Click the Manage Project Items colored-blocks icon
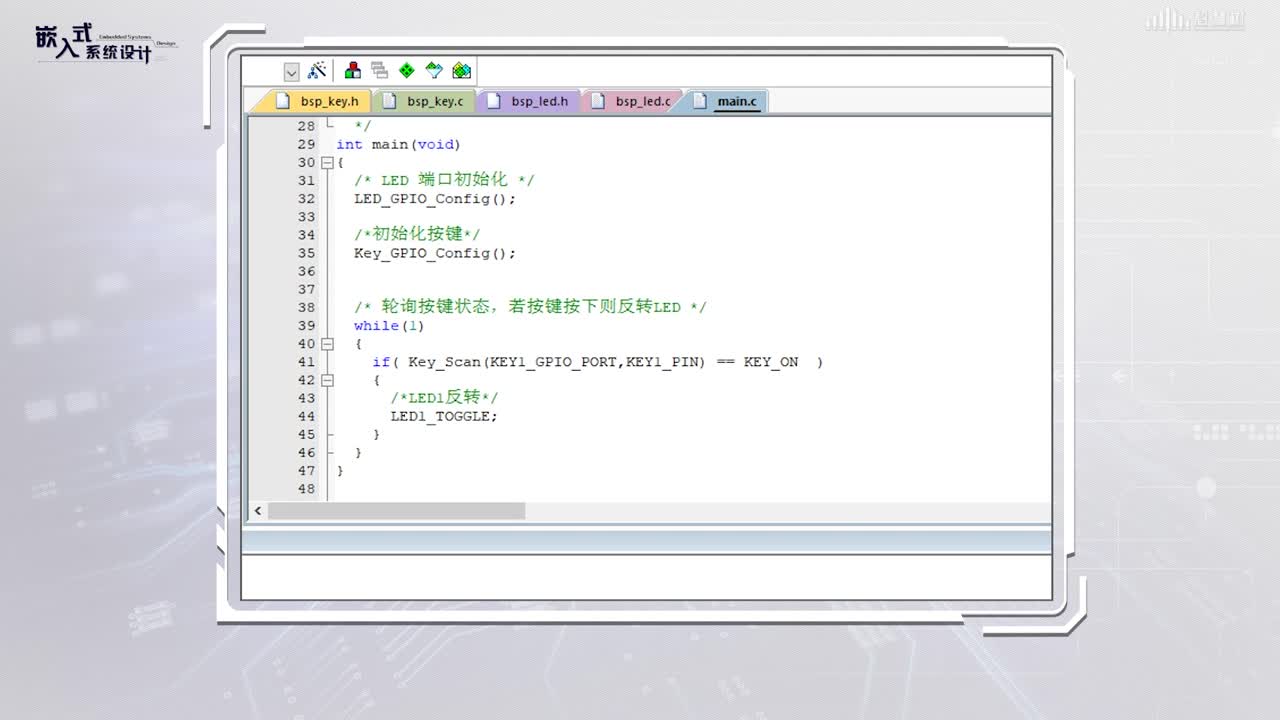 coord(352,71)
